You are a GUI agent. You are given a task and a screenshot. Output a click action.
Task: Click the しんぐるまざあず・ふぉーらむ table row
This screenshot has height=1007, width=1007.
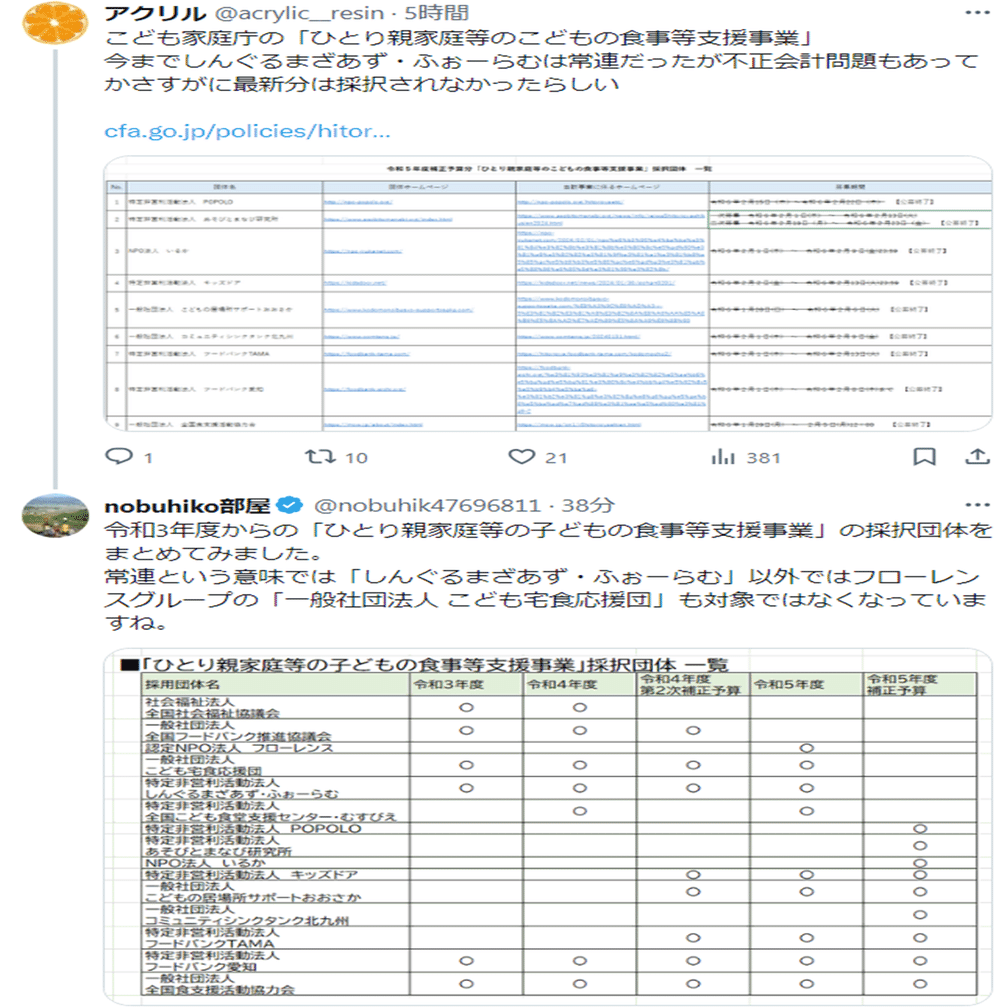[x=559, y=789]
